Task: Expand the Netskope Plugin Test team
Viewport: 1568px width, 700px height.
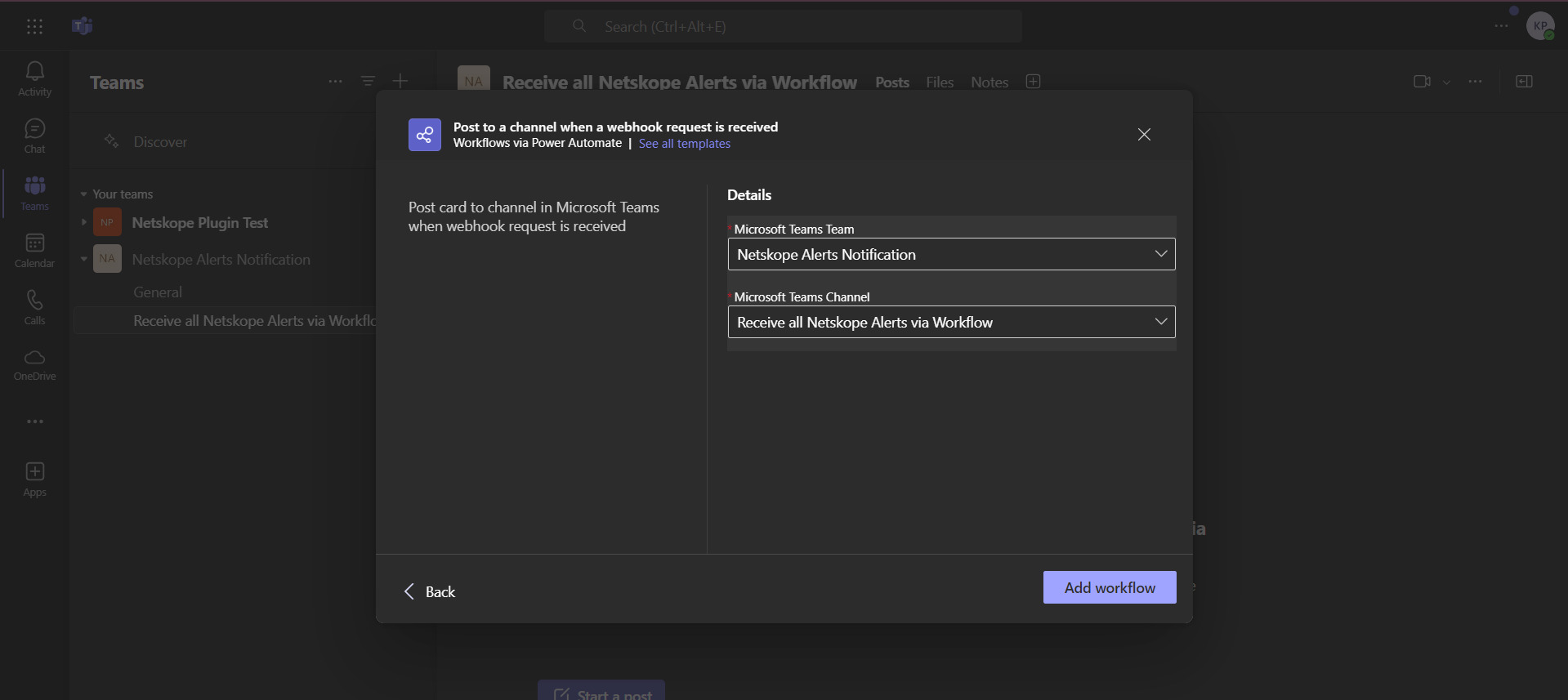Action: pyautogui.click(x=83, y=222)
